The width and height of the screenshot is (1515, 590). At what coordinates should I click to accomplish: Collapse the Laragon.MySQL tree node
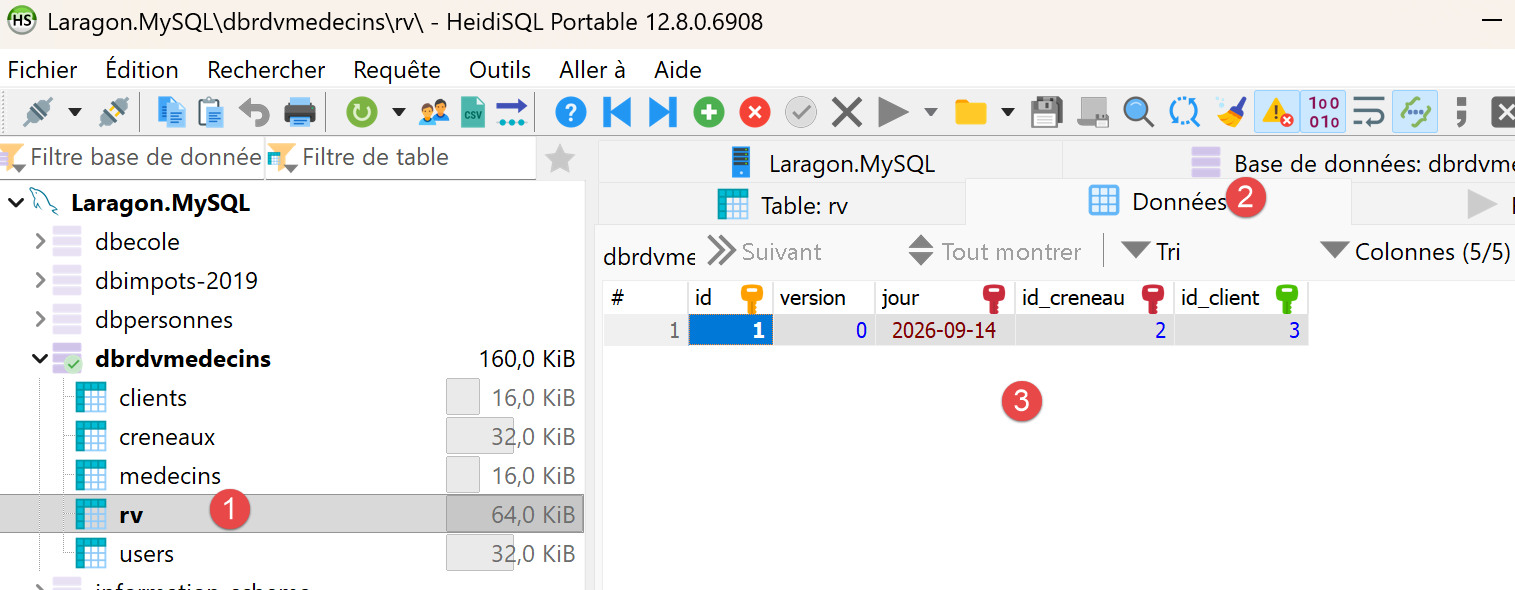[15, 203]
